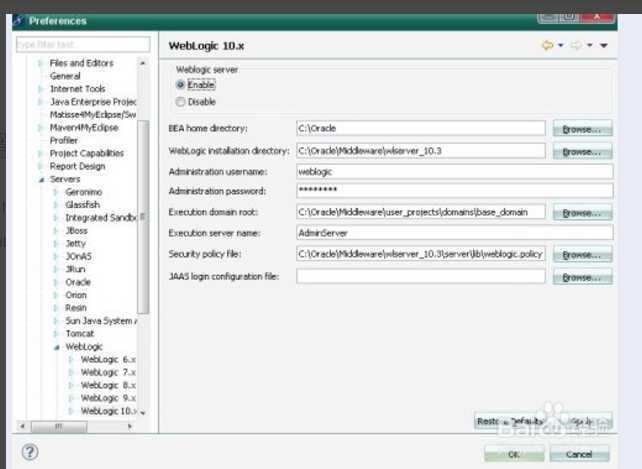This screenshot has height=469, width=642.
Task: Open the back history dropdown arrow
Action: pyautogui.click(x=561, y=45)
